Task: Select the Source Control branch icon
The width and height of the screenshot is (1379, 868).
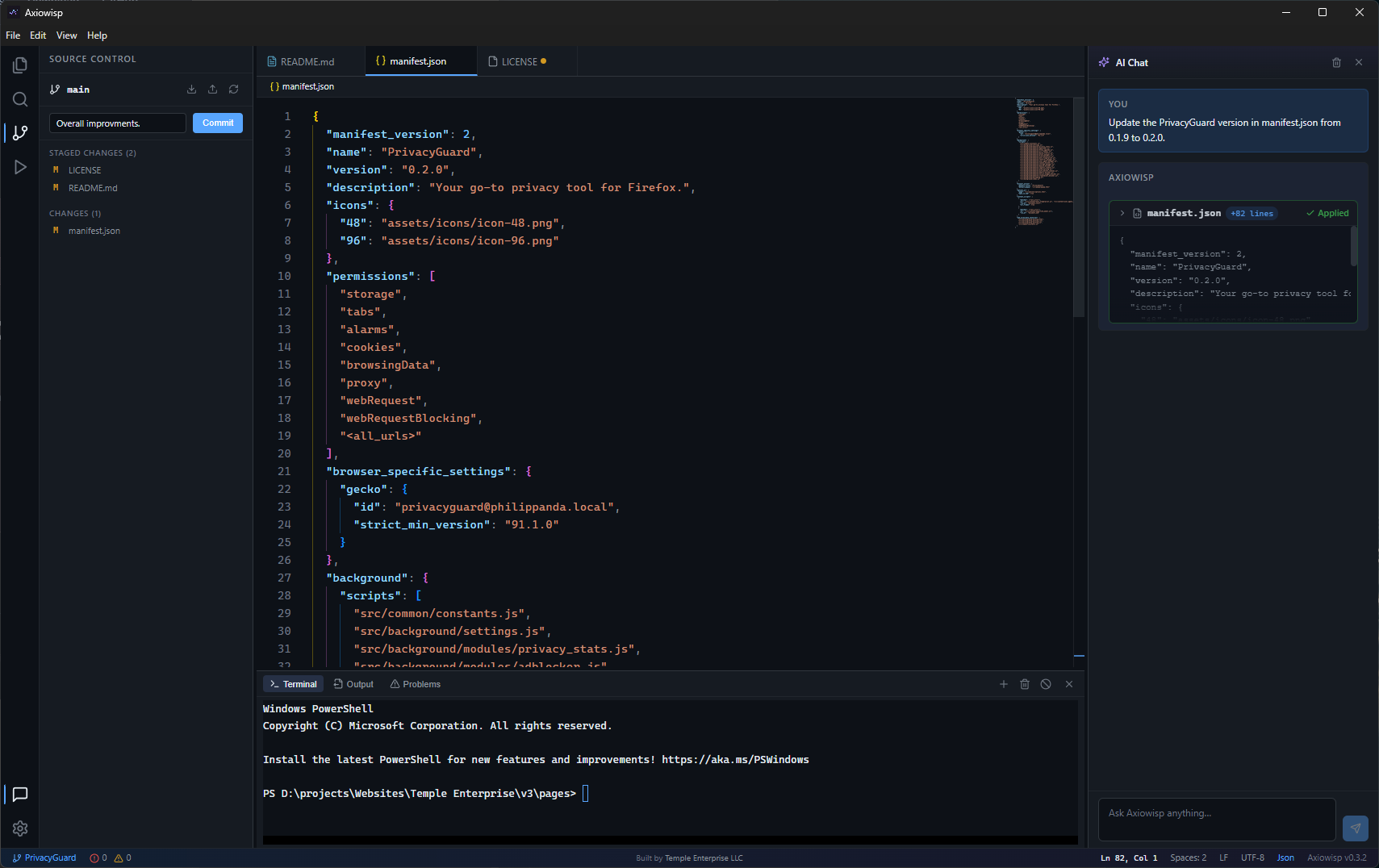Action: [x=20, y=132]
